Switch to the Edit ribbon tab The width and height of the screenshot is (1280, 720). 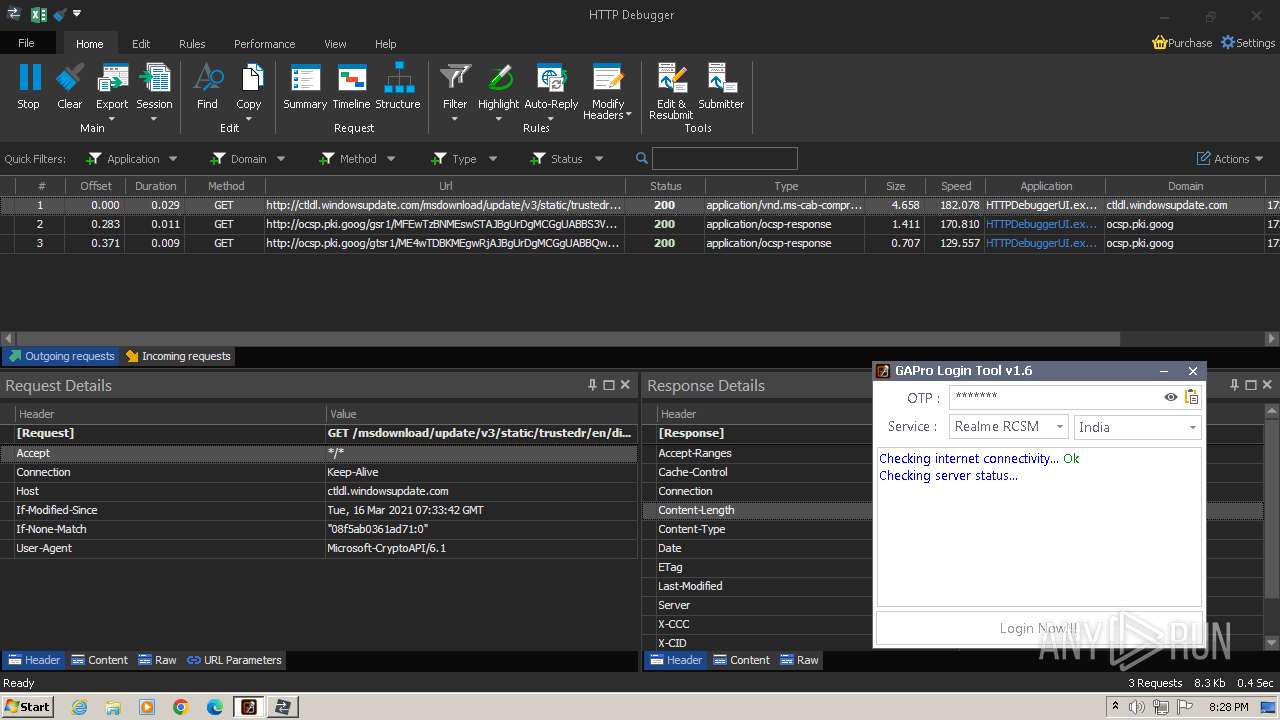click(x=141, y=44)
